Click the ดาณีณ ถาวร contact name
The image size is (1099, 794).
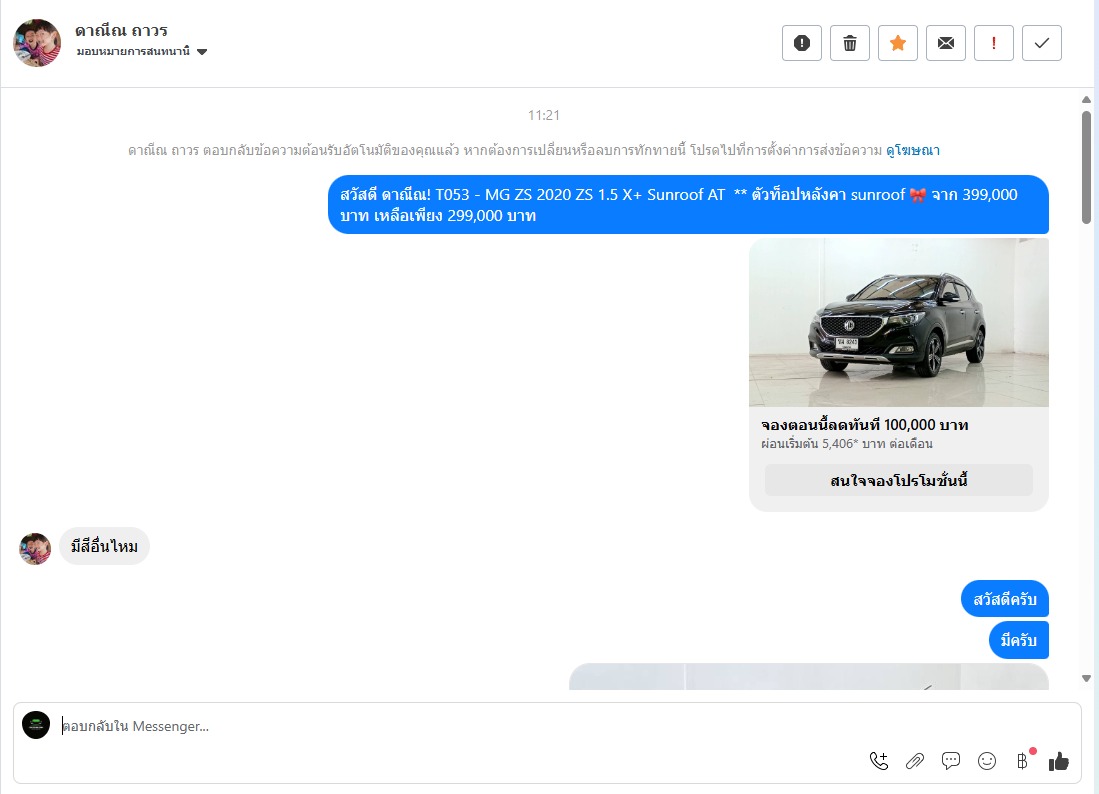click(121, 31)
